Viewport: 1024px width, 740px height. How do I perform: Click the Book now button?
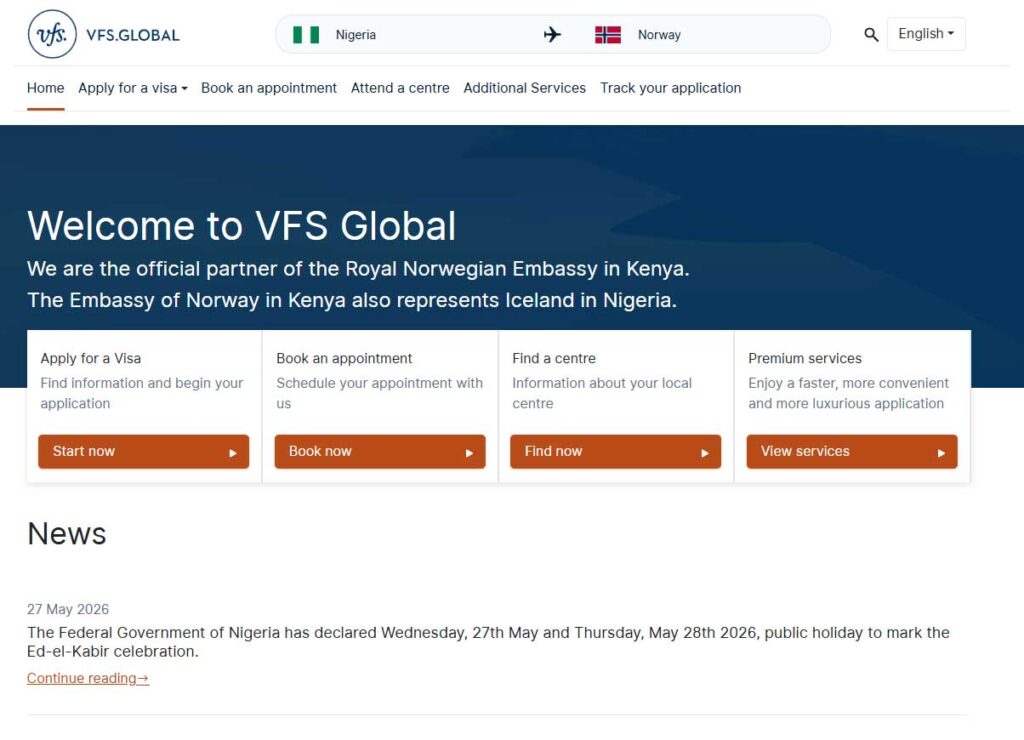(380, 451)
